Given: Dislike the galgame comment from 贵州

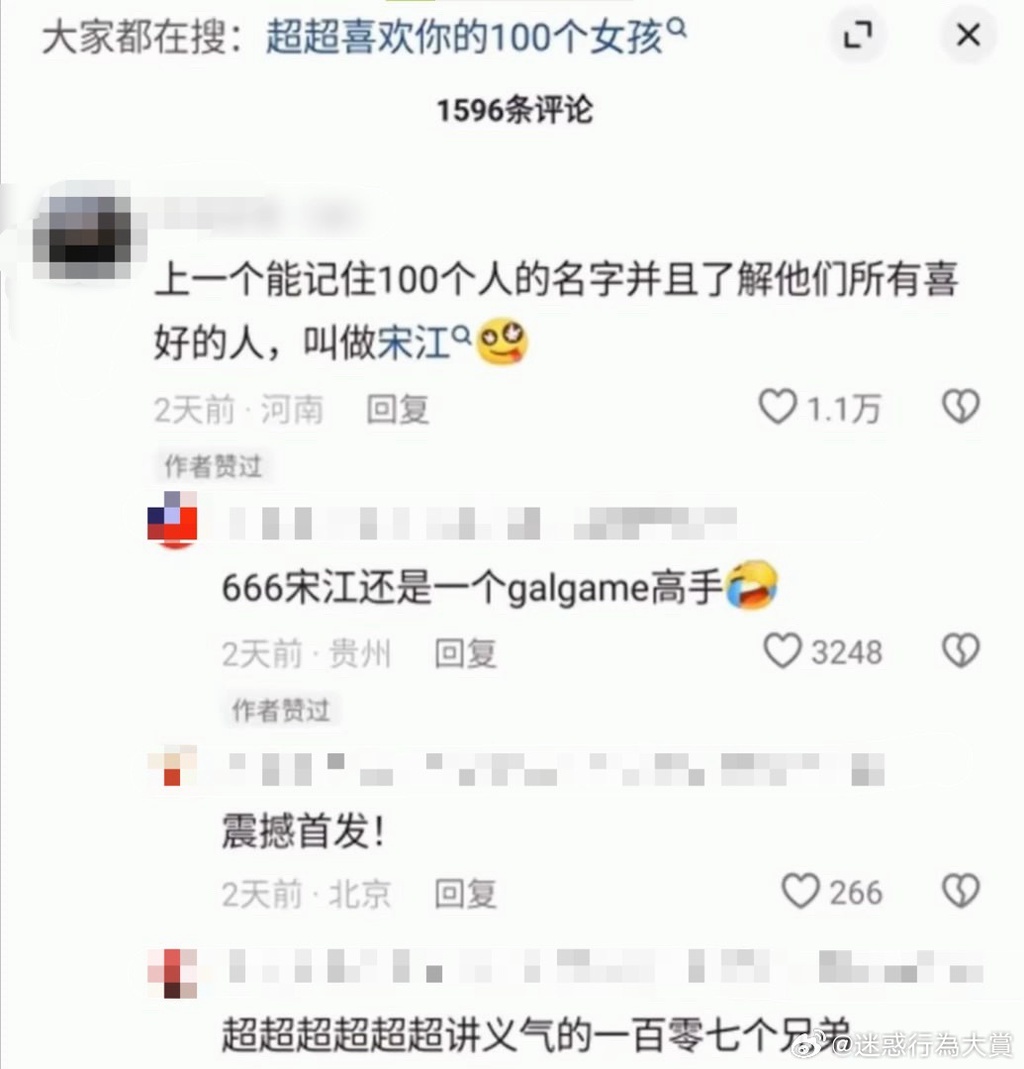Looking at the screenshot, I should 961,650.
